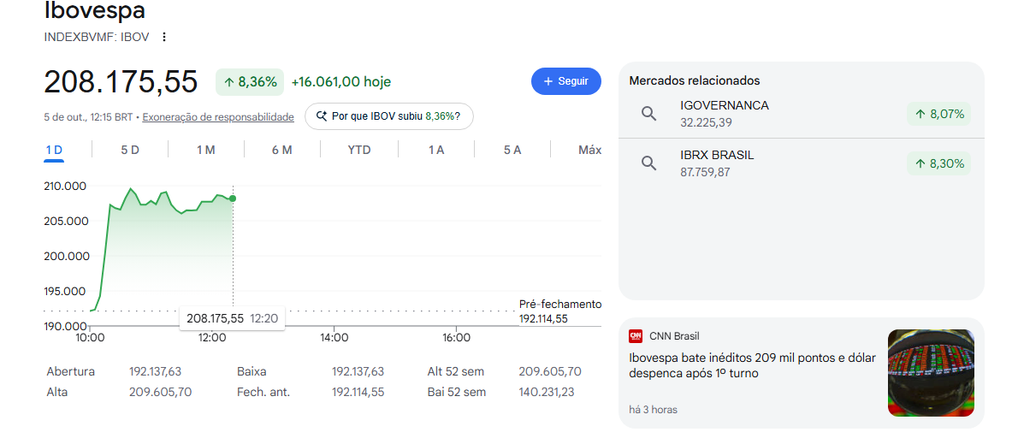This screenshot has height=444, width=1024.
Task: Click the Abertura value 192.137,63
Action: [x=155, y=372]
